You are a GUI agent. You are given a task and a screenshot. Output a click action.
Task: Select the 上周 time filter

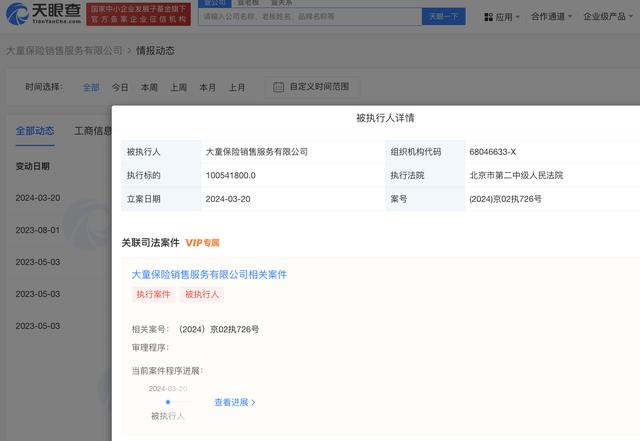click(179, 87)
